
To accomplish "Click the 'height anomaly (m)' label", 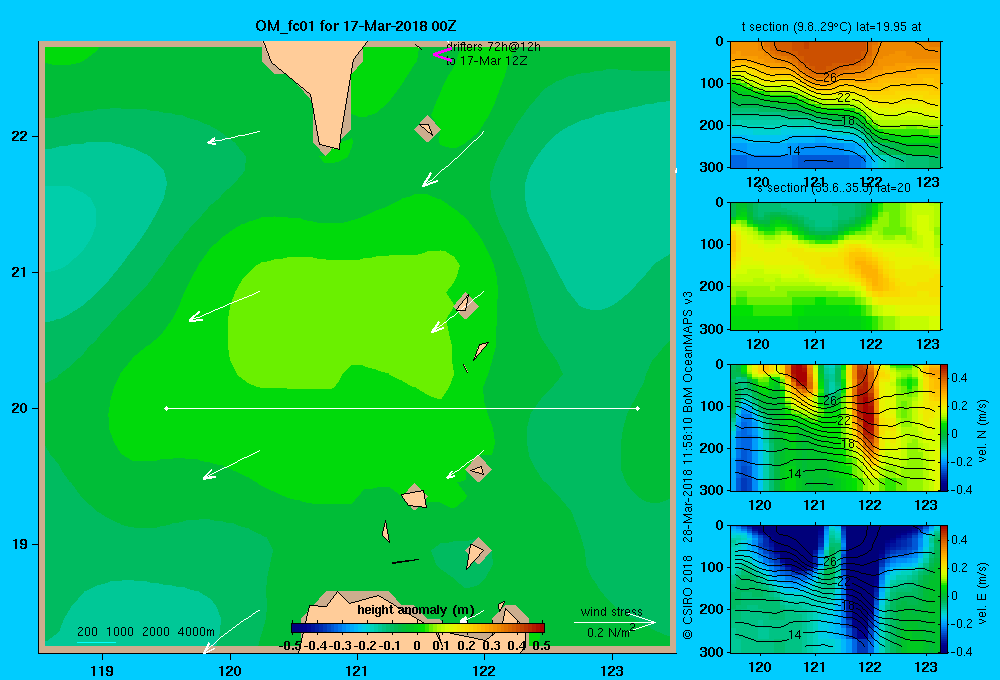I will point(415,610).
